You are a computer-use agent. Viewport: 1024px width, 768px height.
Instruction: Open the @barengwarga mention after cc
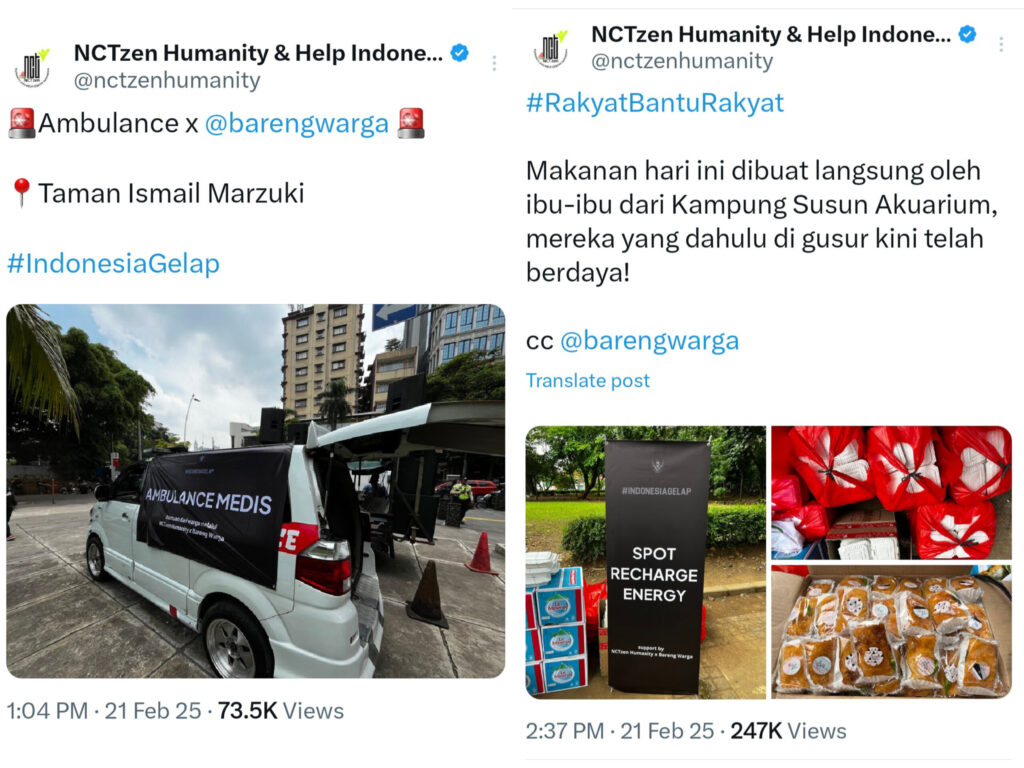(x=650, y=341)
